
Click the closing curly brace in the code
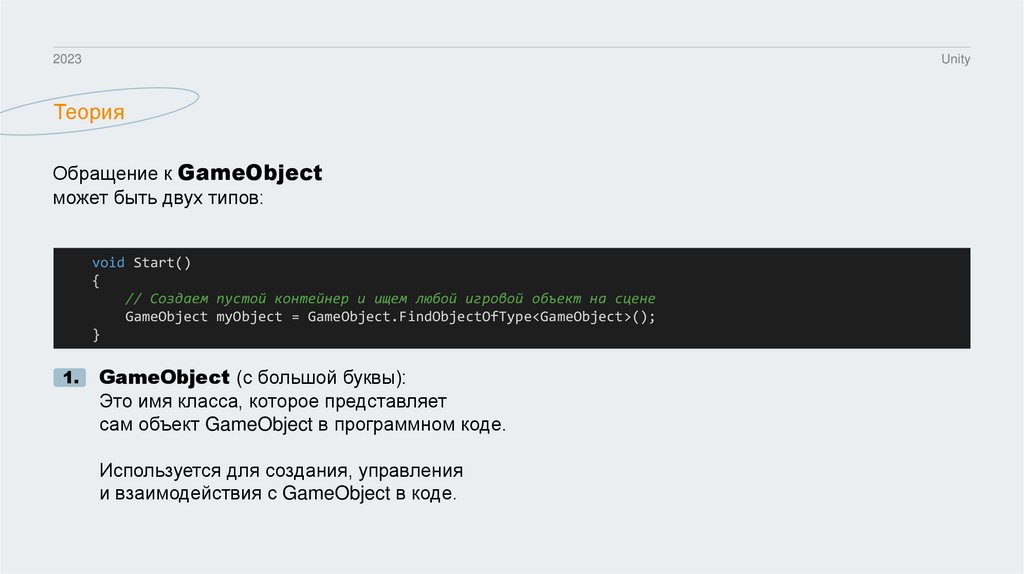pos(96,335)
